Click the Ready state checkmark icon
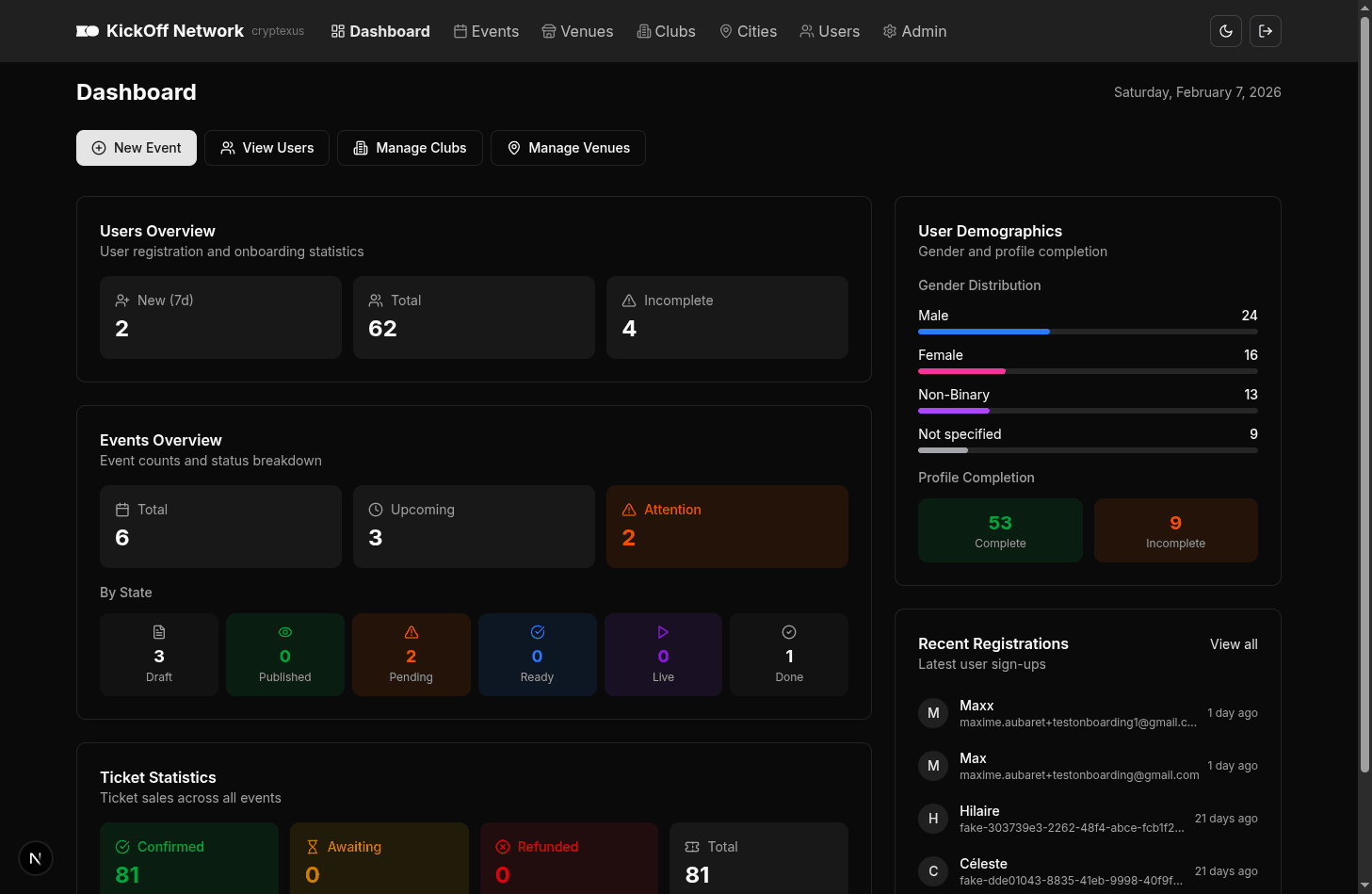The height and width of the screenshot is (894, 1372). [538, 632]
